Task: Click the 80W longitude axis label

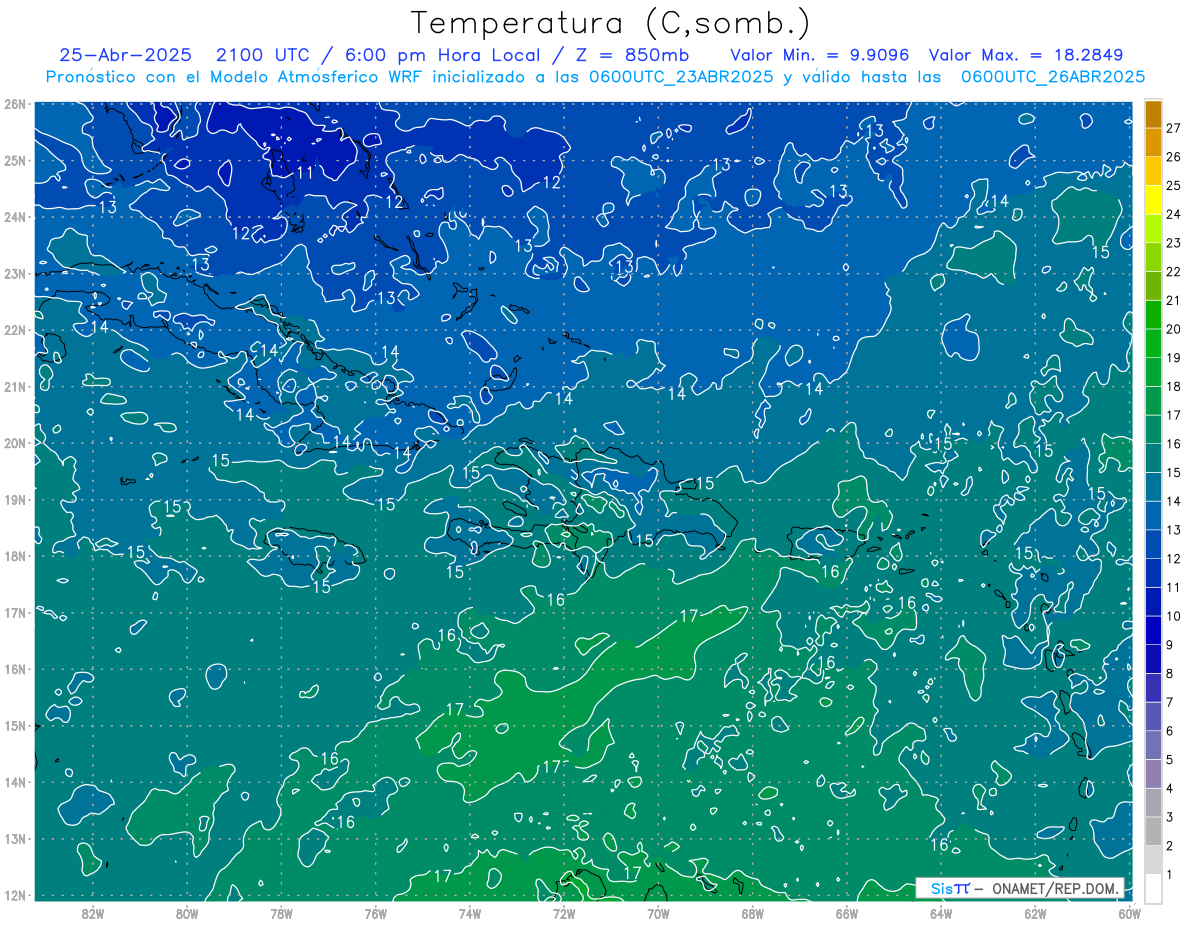Action: [x=187, y=913]
